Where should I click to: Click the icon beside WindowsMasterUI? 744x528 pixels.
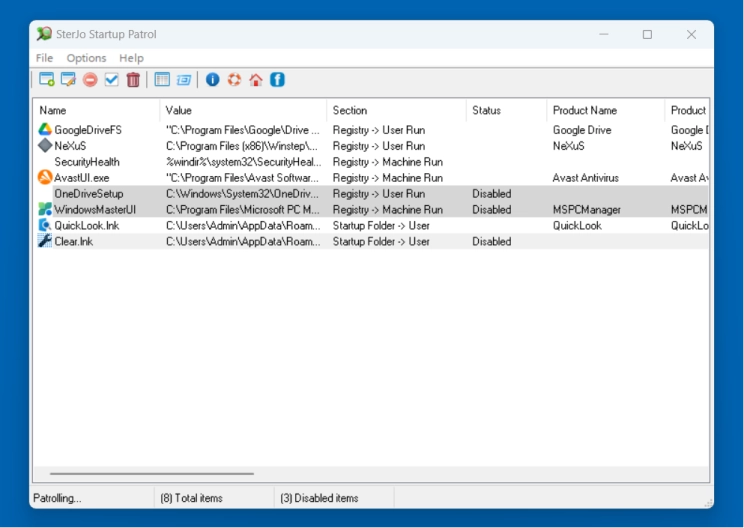point(45,209)
